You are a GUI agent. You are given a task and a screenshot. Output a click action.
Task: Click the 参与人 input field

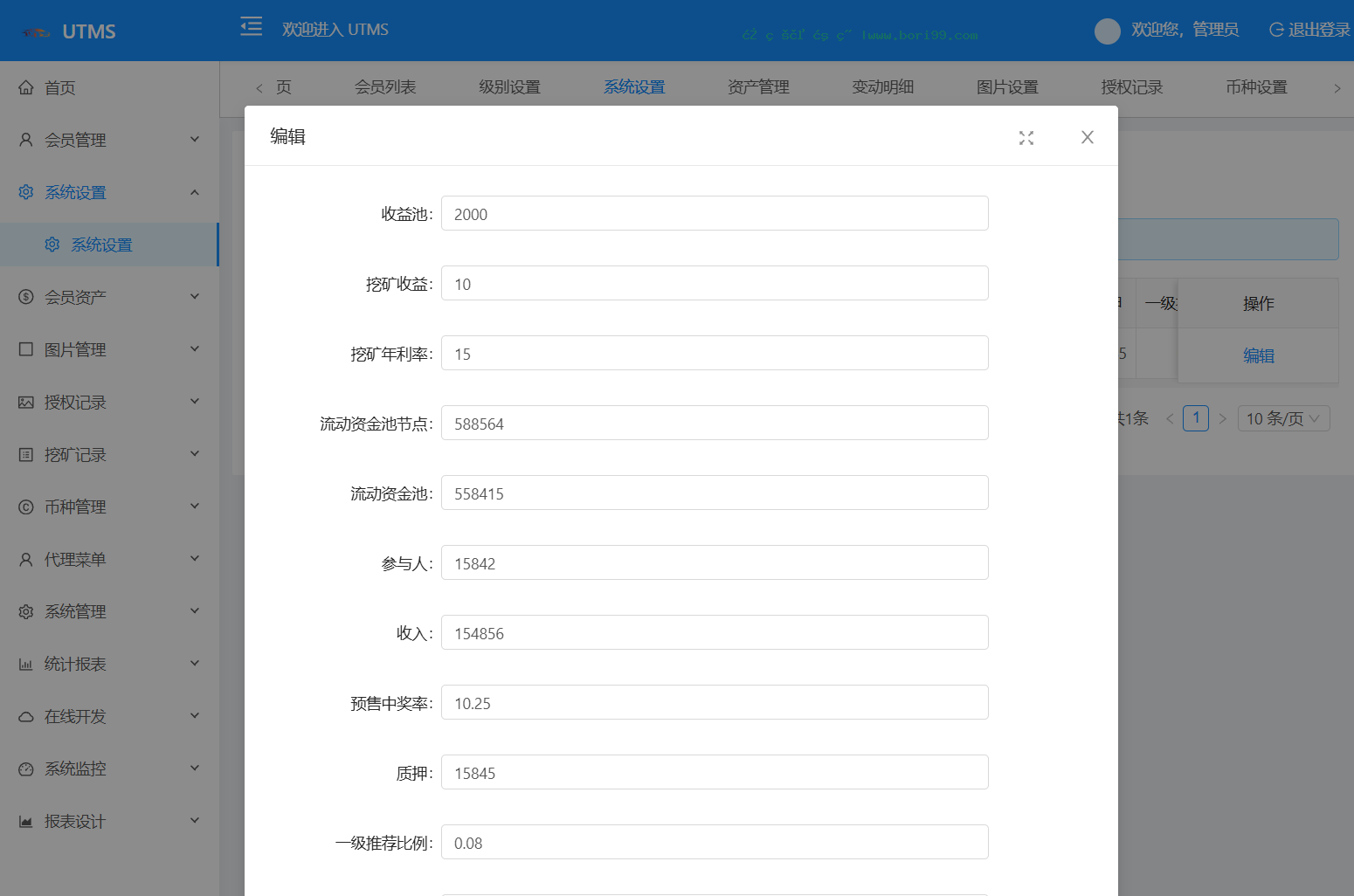pyautogui.click(x=715, y=562)
